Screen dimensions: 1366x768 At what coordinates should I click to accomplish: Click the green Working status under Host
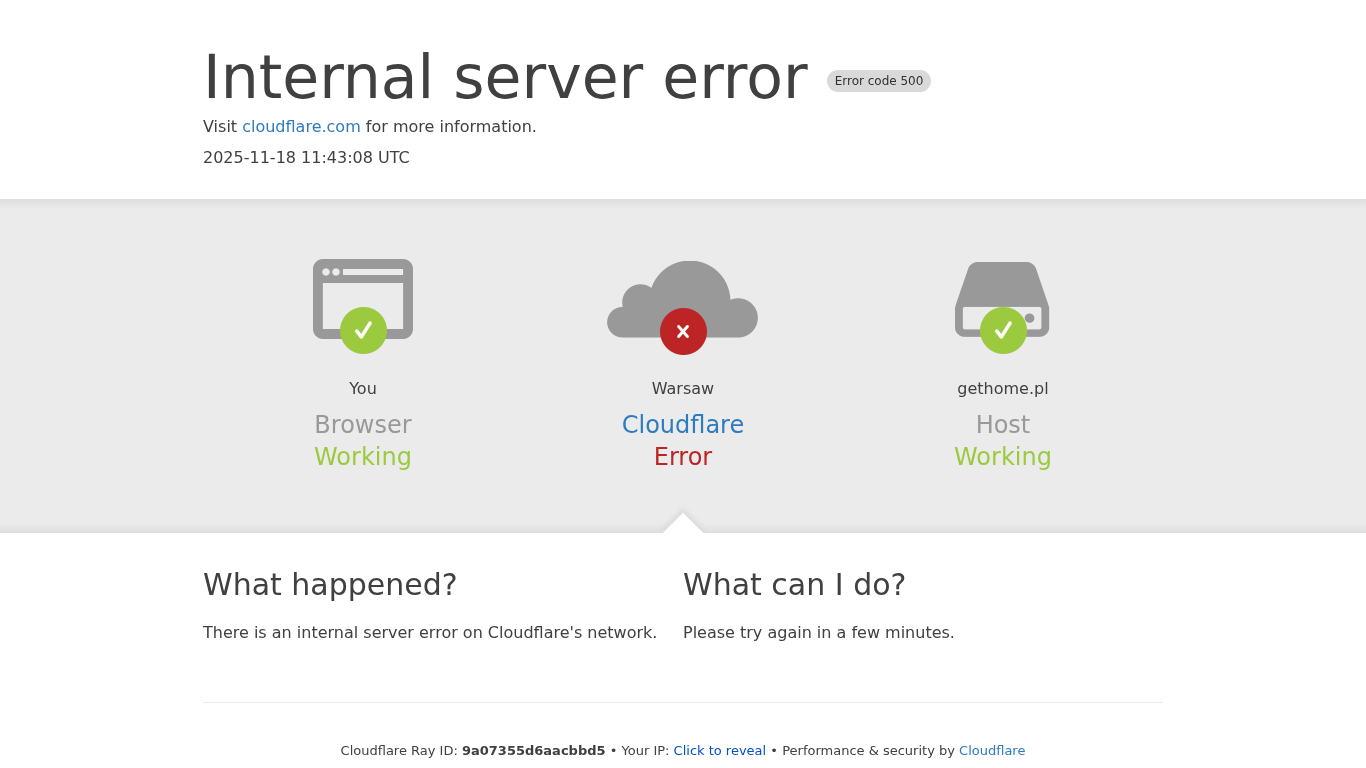[x=1003, y=457]
